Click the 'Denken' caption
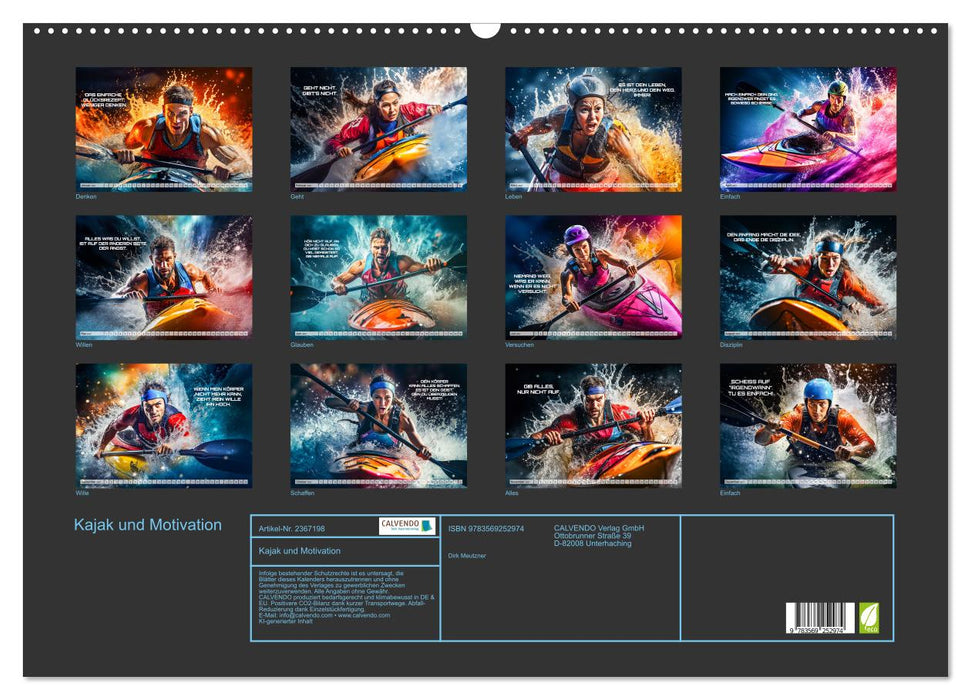This screenshot has height=700, width=971. pyautogui.click(x=86, y=196)
